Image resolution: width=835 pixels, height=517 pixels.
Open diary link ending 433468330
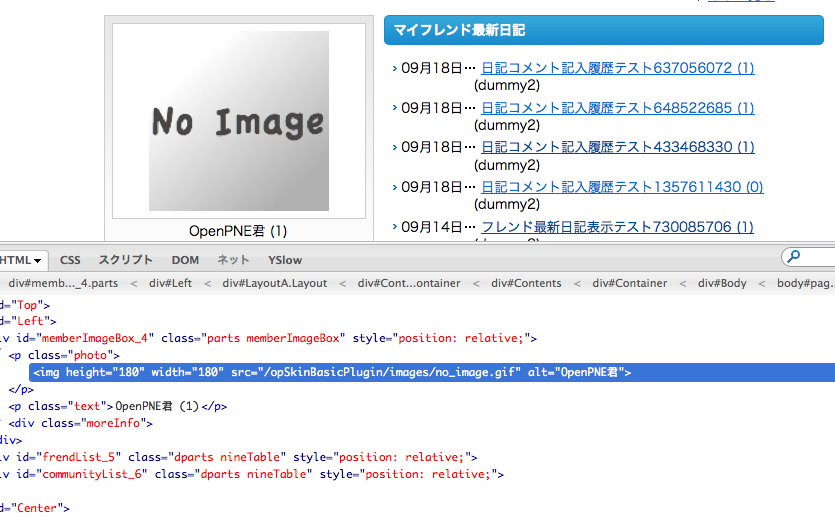pos(617,147)
